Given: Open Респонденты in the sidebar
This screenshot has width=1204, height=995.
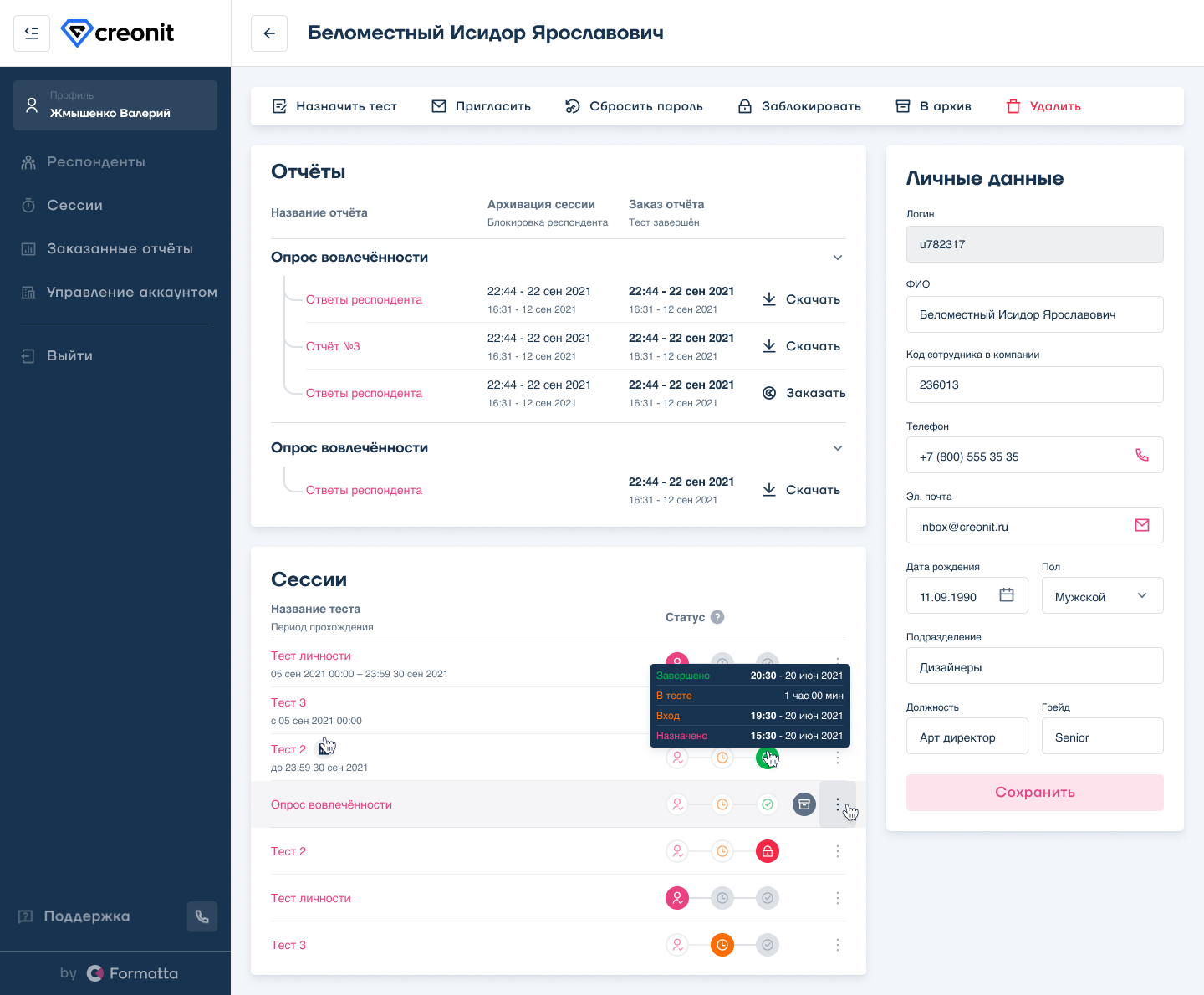Looking at the screenshot, I should click(96, 161).
